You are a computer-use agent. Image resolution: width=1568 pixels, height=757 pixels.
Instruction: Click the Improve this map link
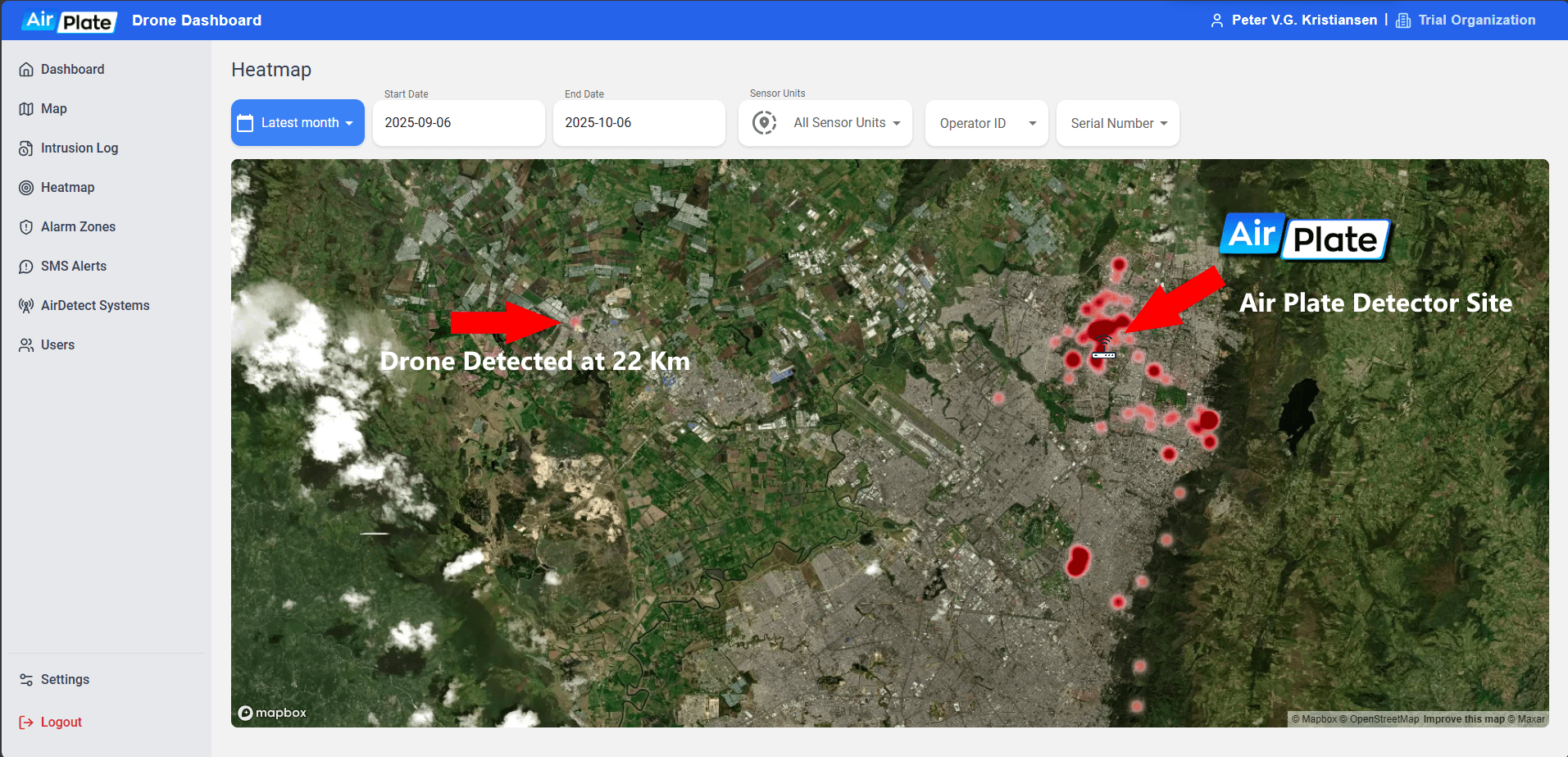click(x=1463, y=719)
